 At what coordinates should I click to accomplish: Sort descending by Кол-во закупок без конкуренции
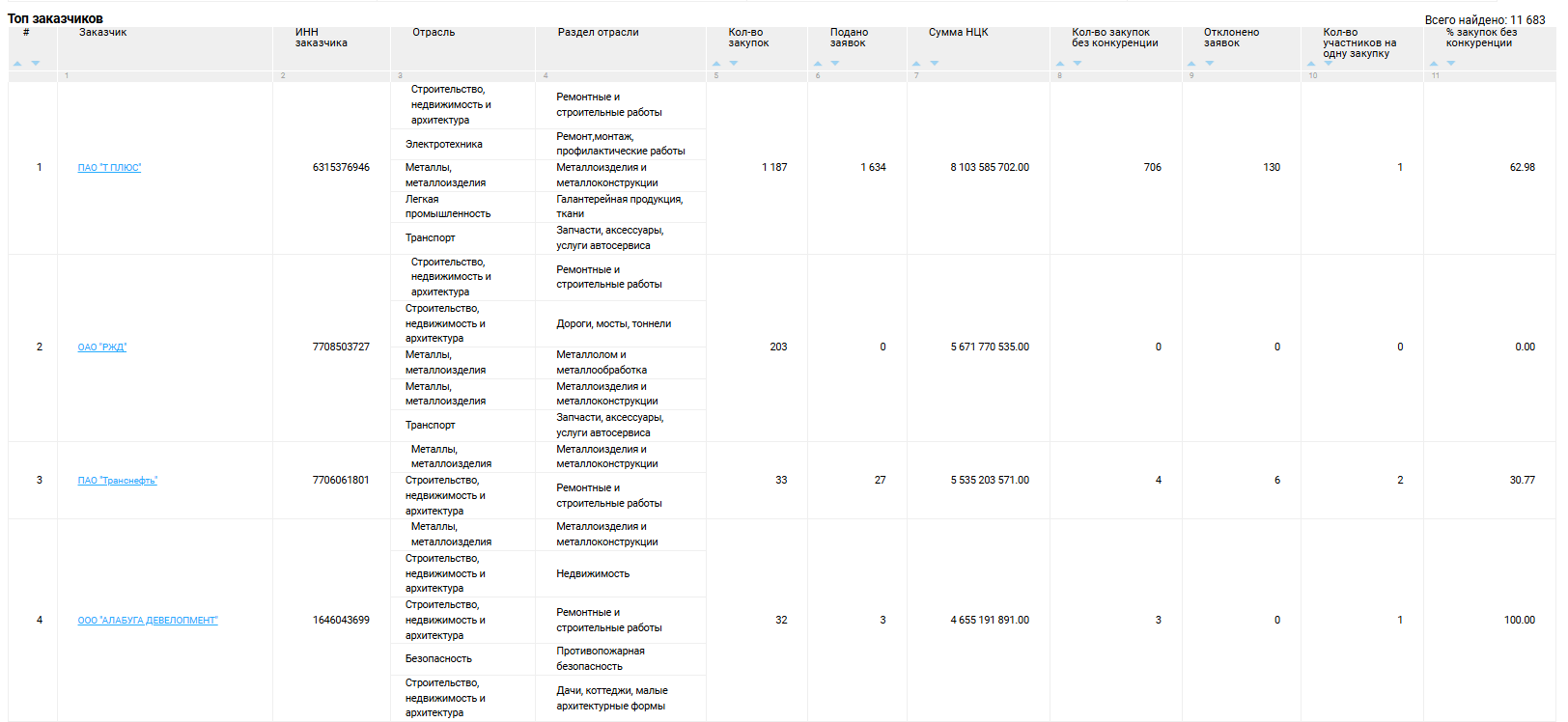coord(1078,64)
